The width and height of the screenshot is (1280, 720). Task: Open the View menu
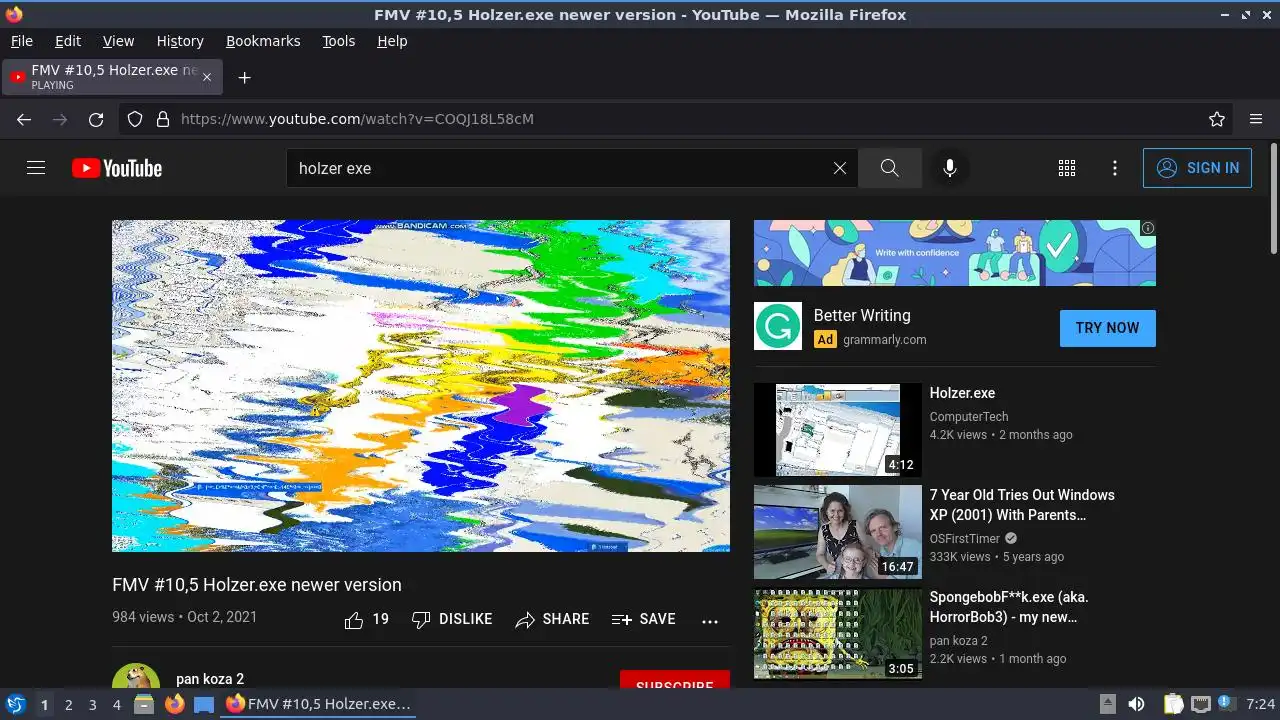(118, 41)
